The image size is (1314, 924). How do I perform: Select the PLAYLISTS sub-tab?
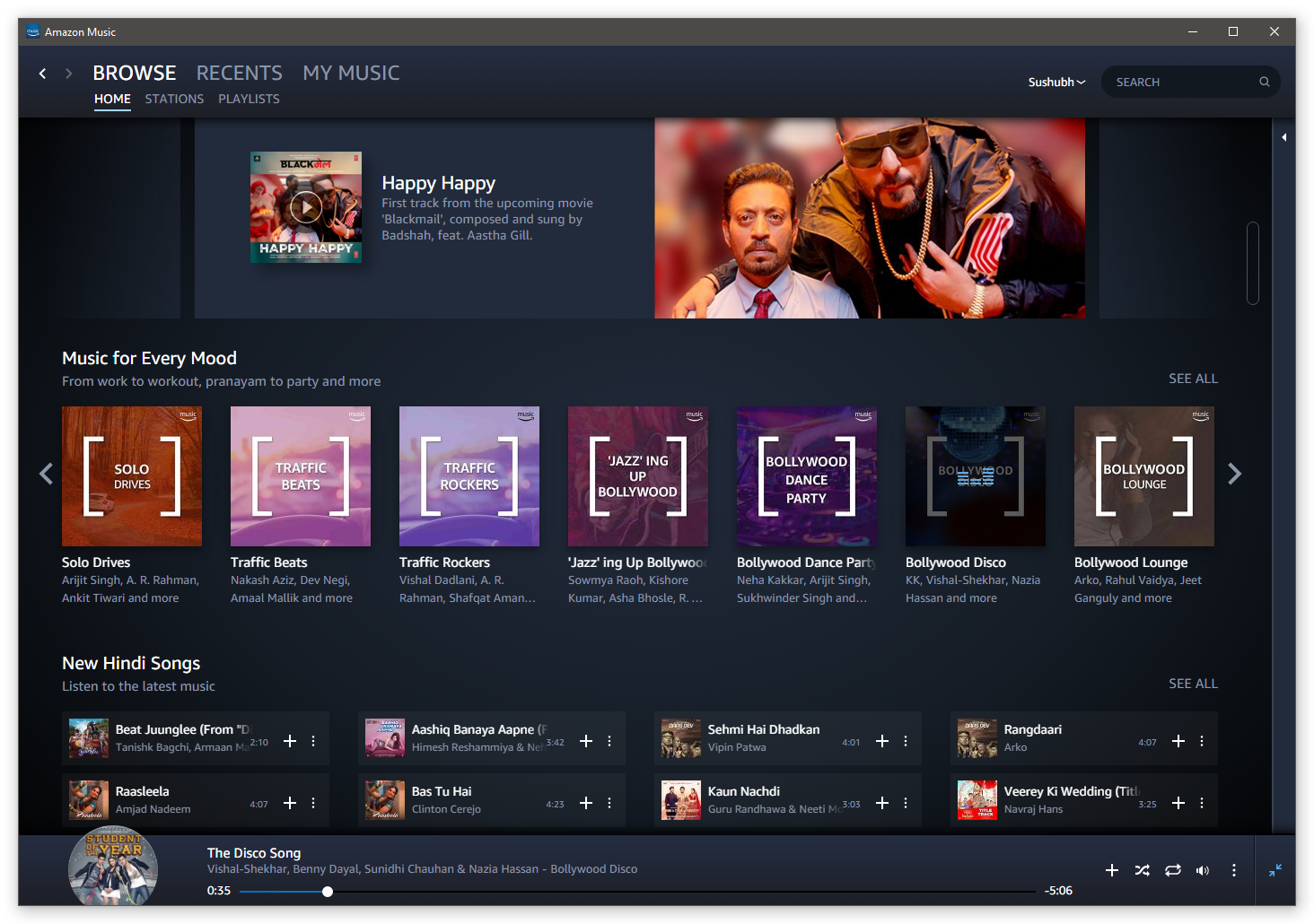[x=249, y=99]
